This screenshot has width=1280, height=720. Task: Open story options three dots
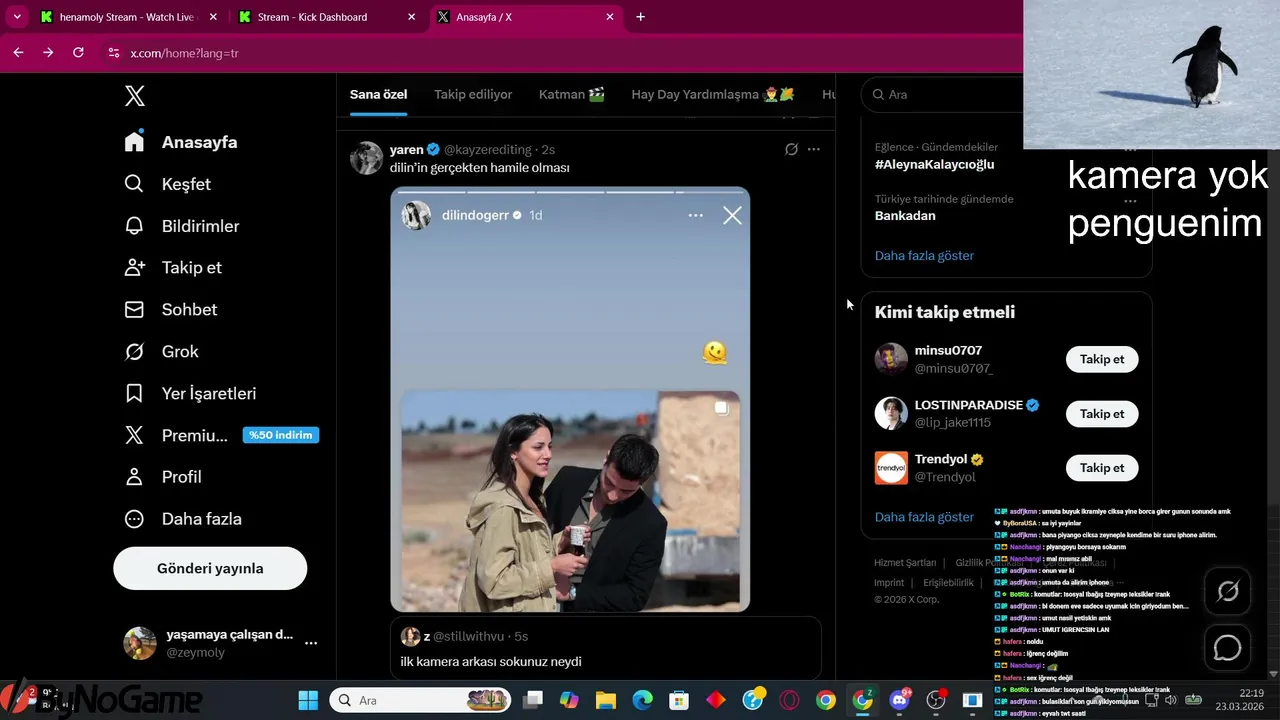point(695,215)
